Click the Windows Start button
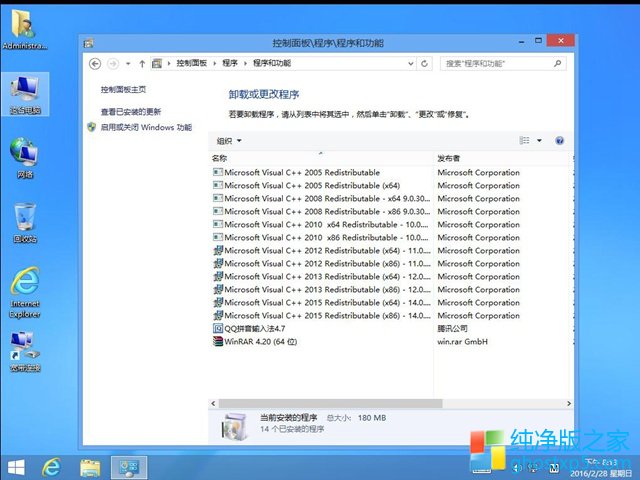The width and height of the screenshot is (640, 480). (x=16, y=467)
